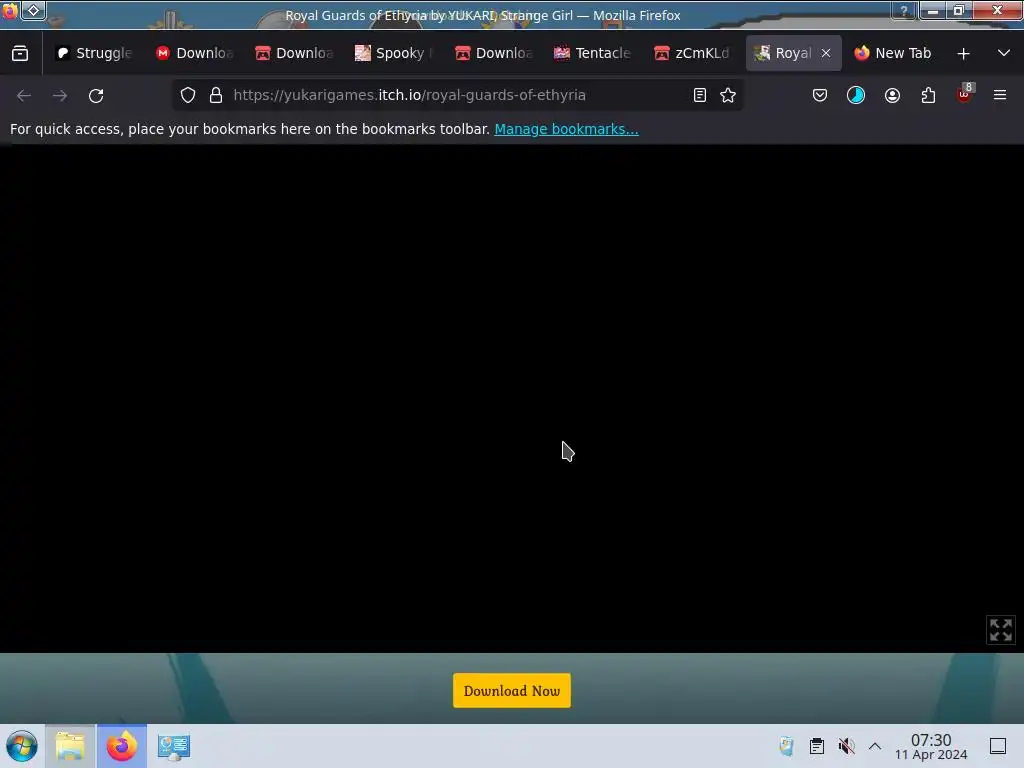Expand hidden system tray icons
This screenshot has height=768, width=1024.
tap(875, 746)
